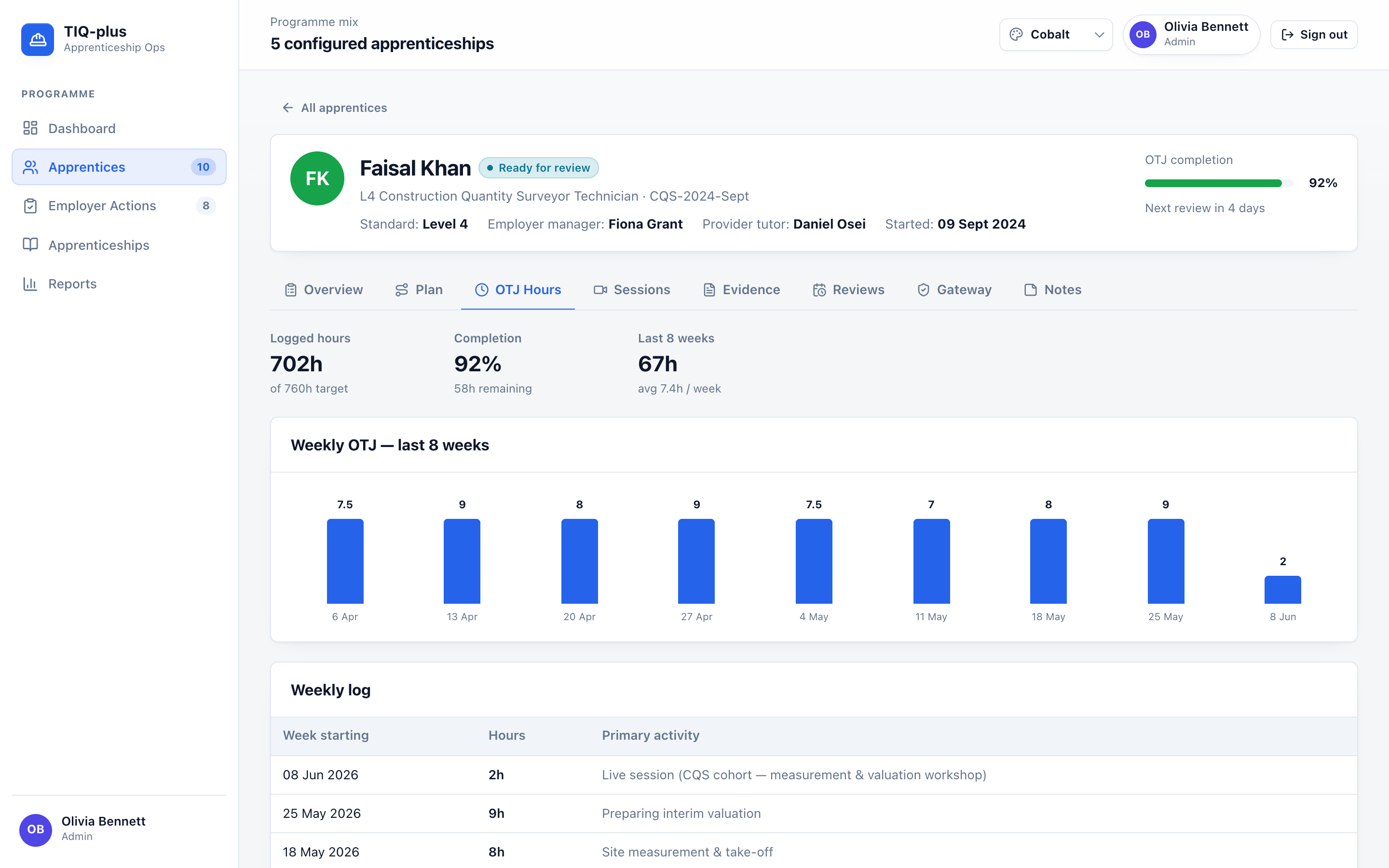Click the Gateway tab shield icon
This screenshot has height=868, width=1389.
(924, 290)
